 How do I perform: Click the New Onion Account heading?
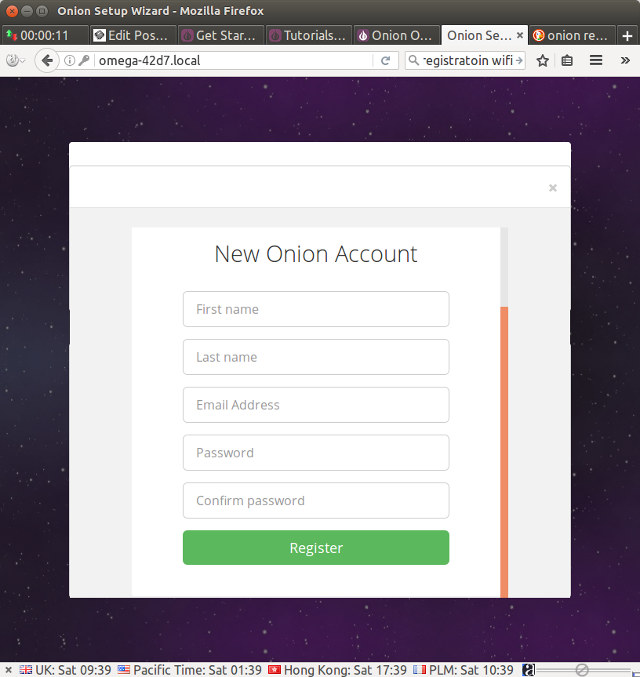316,254
